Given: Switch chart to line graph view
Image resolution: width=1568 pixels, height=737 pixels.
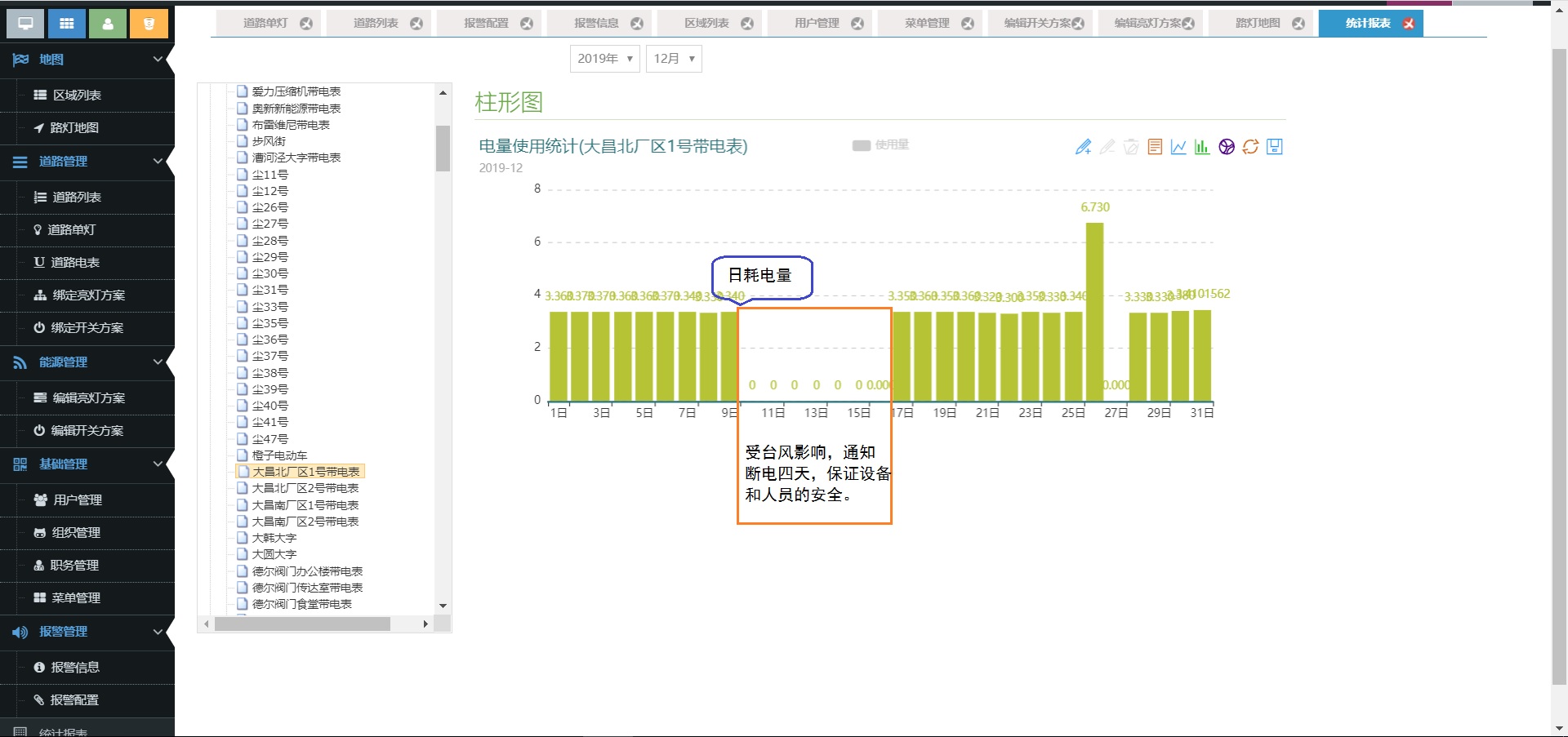Looking at the screenshot, I should click(1178, 147).
